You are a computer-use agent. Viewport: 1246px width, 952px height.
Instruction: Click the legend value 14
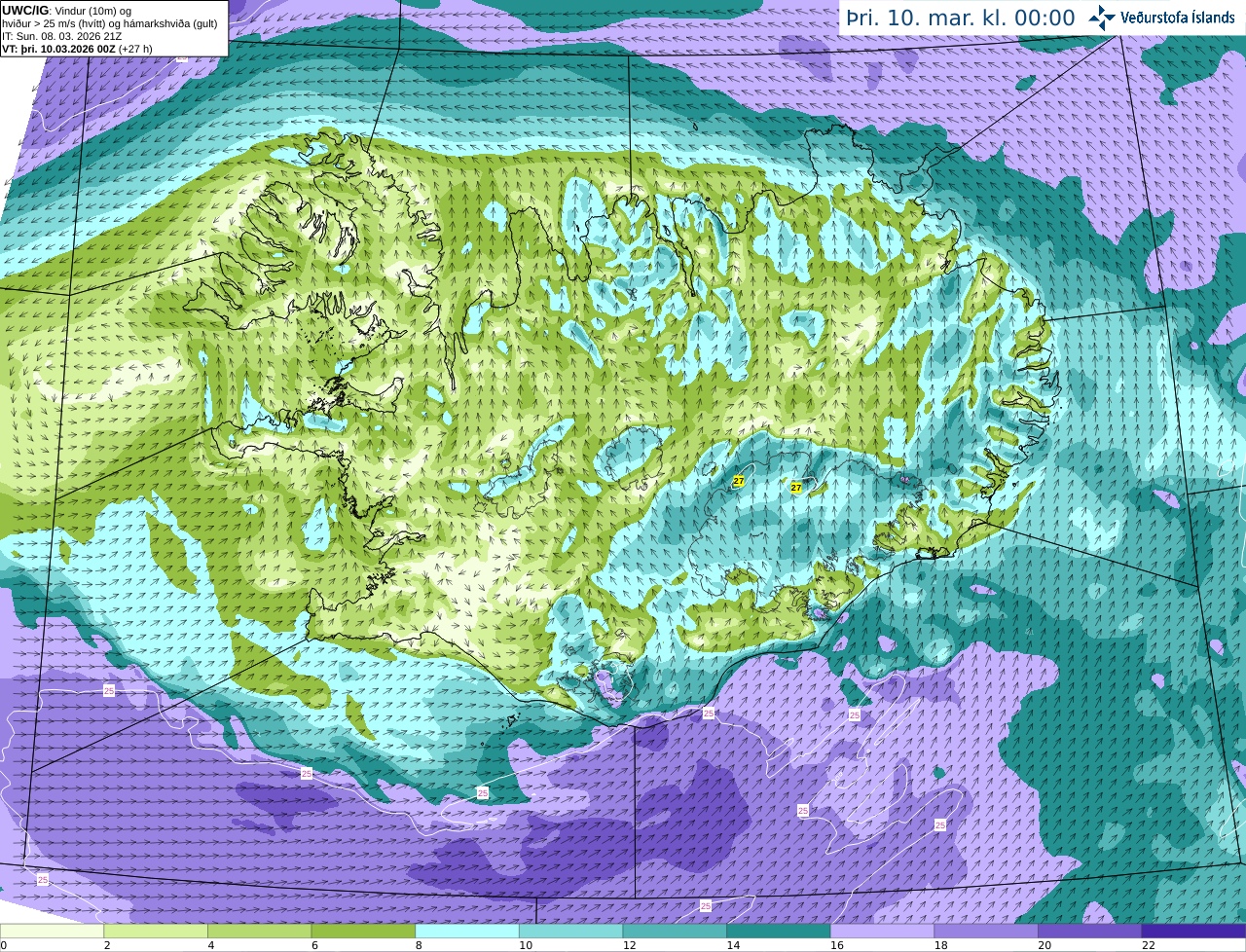pyautogui.click(x=733, y=945)
